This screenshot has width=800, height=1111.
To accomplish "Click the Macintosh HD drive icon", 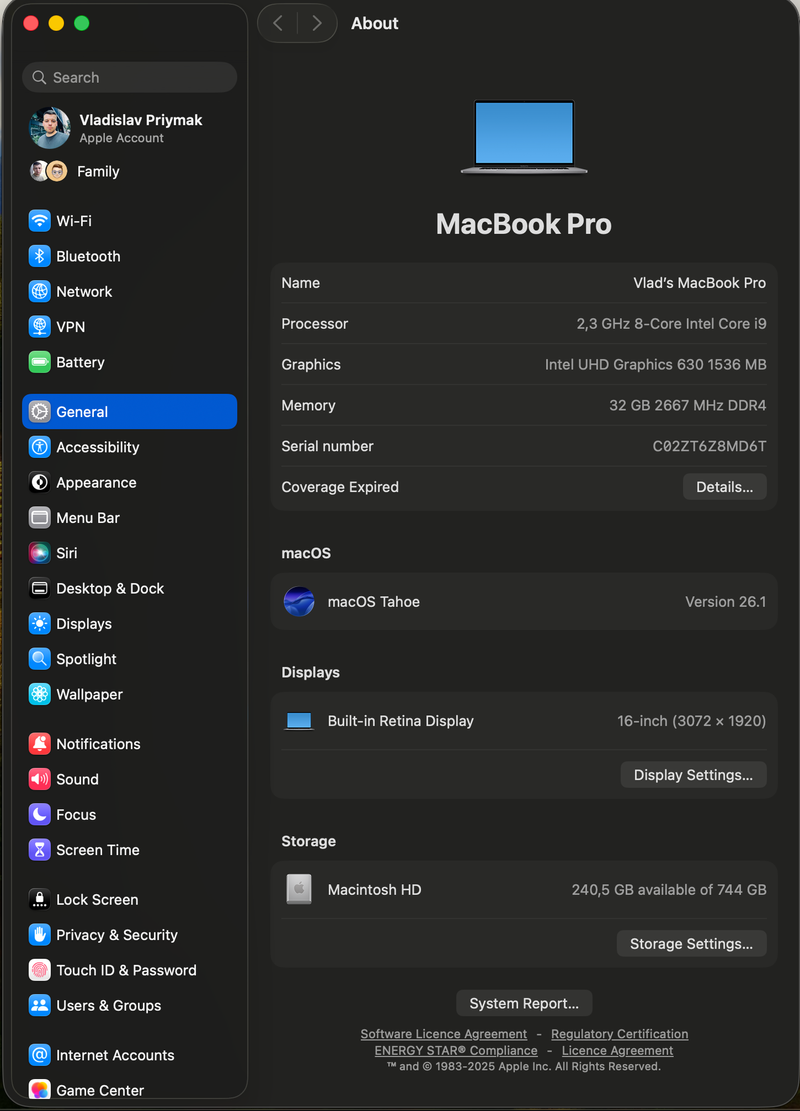I will (299, 889).
